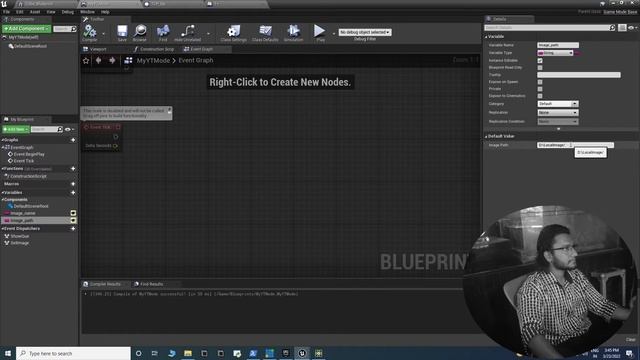Switch to Construction Script tab
The width and height of the screenshot is (640, 360).
154,49
